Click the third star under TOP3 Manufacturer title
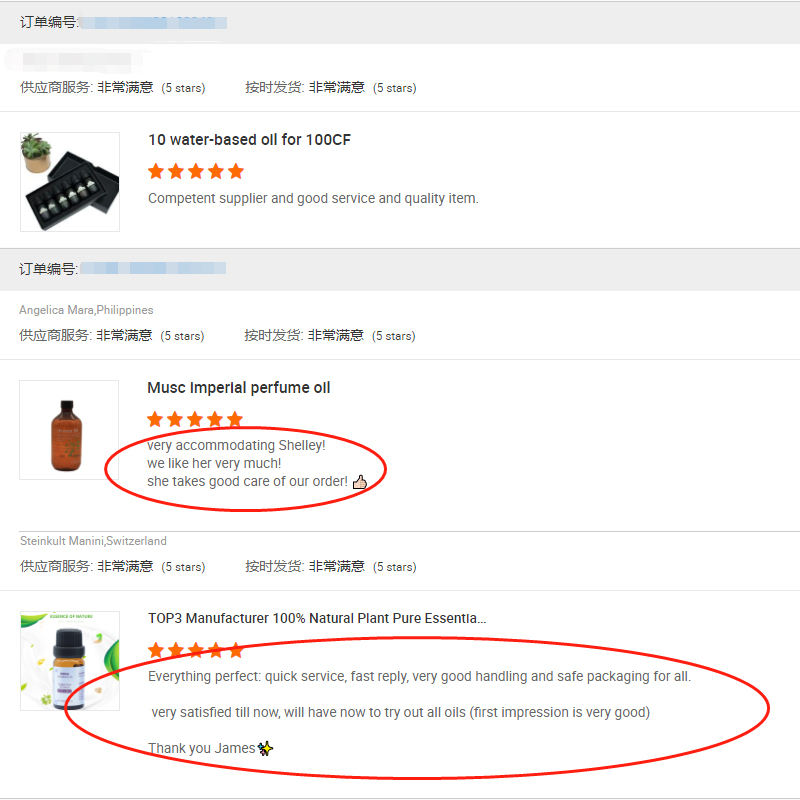The image size is (800, 800). [x=196, y=650]
